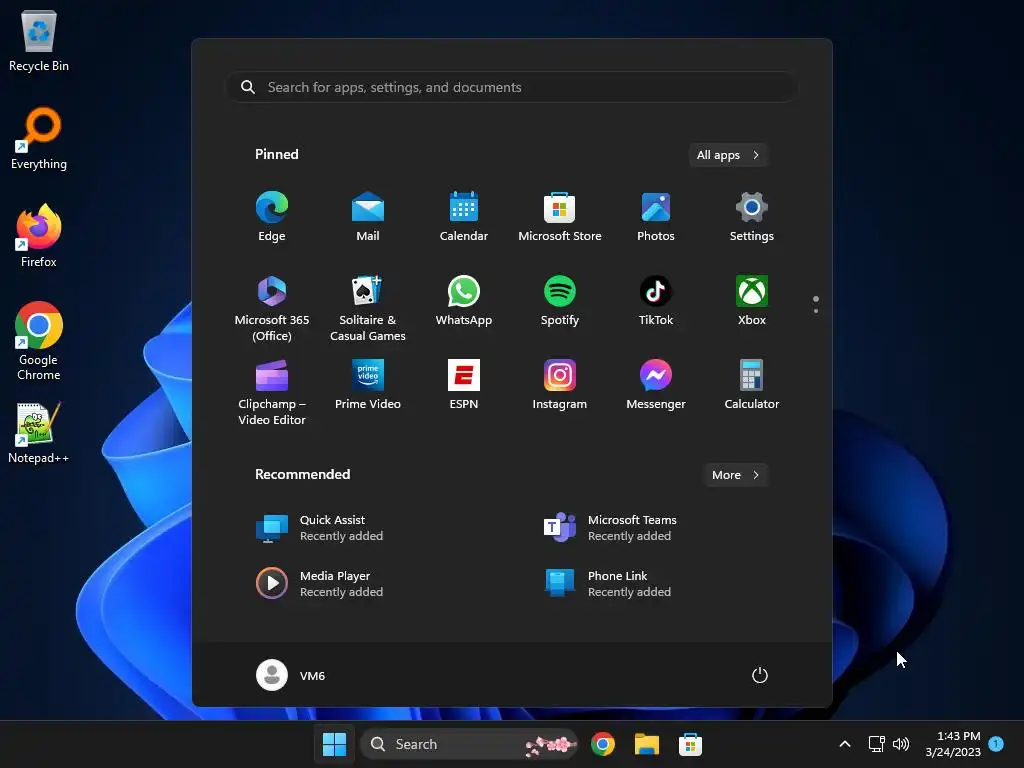Open the Calendar app
The image size is (1024, 768).
(464, 217)
